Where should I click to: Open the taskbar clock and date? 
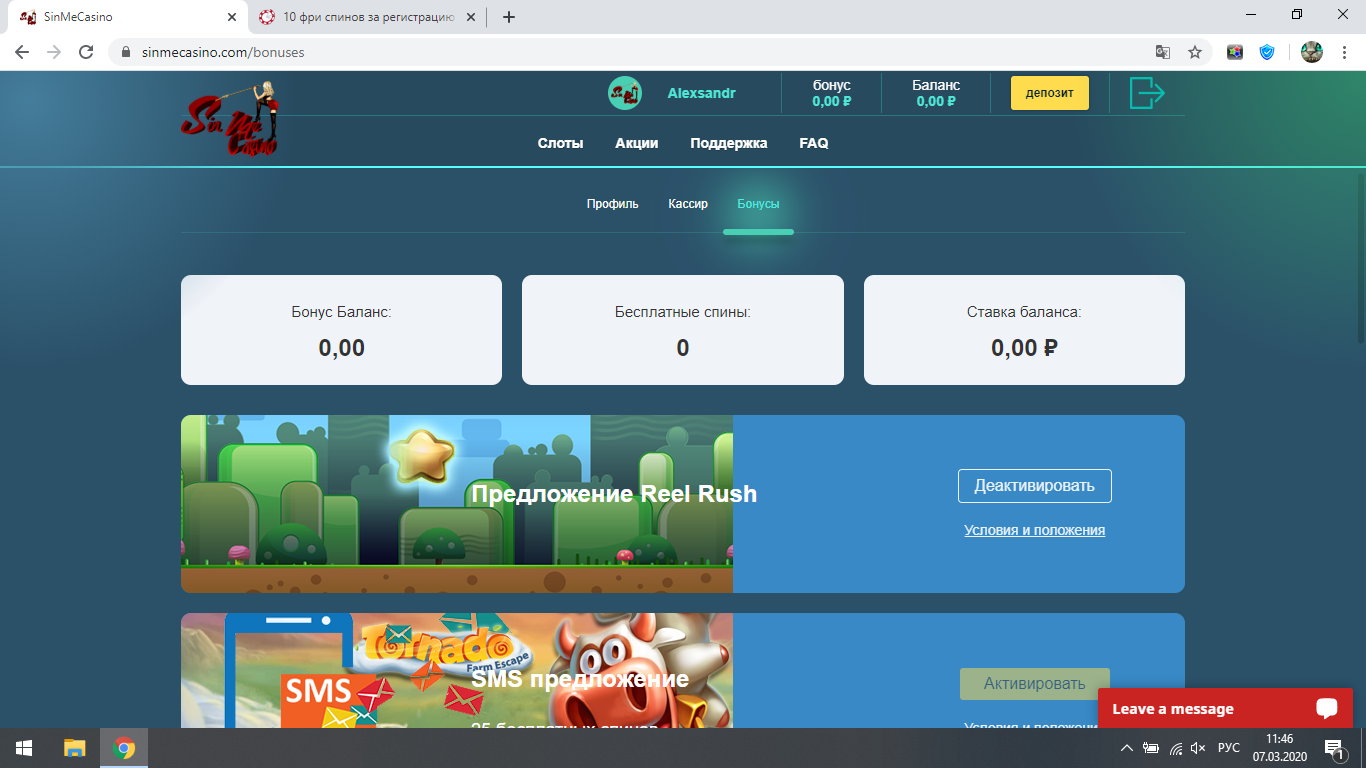pos(1279,748)
